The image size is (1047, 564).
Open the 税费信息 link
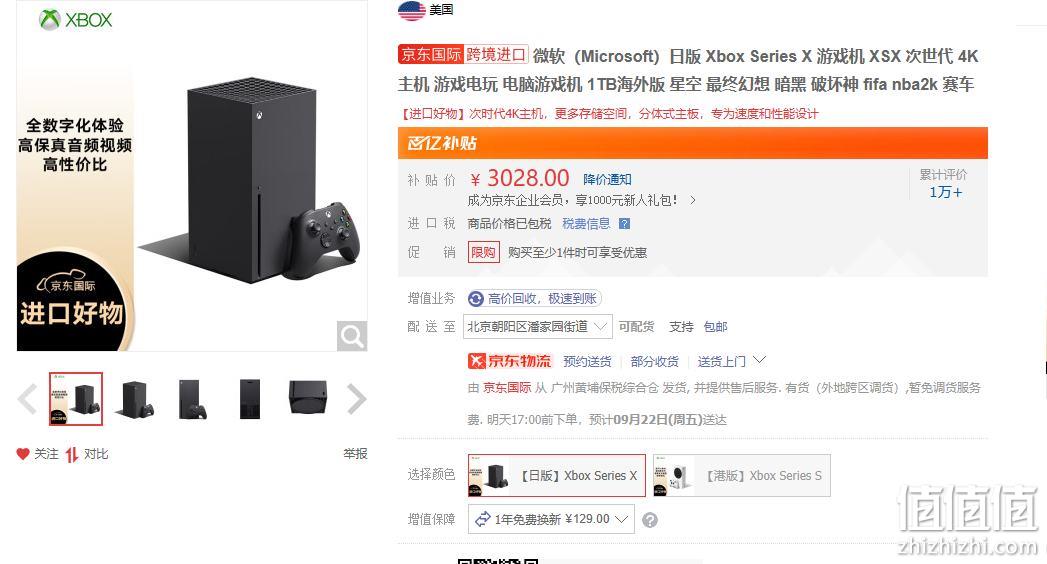pos(586,224)
